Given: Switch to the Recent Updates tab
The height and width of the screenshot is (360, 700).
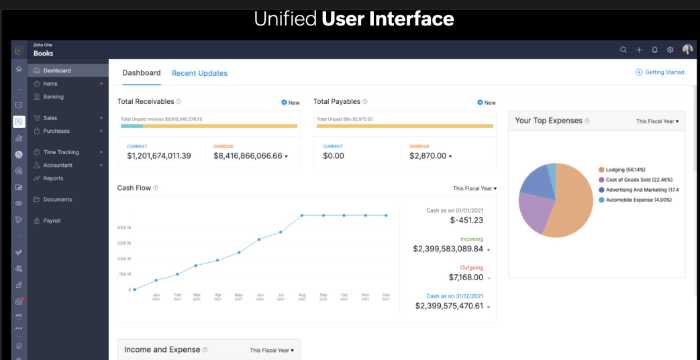Looking at the screenshot, I should (x=200, y=73).
